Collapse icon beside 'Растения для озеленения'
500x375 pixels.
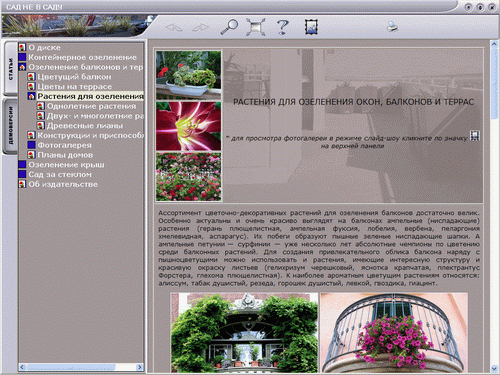(31, 96)
